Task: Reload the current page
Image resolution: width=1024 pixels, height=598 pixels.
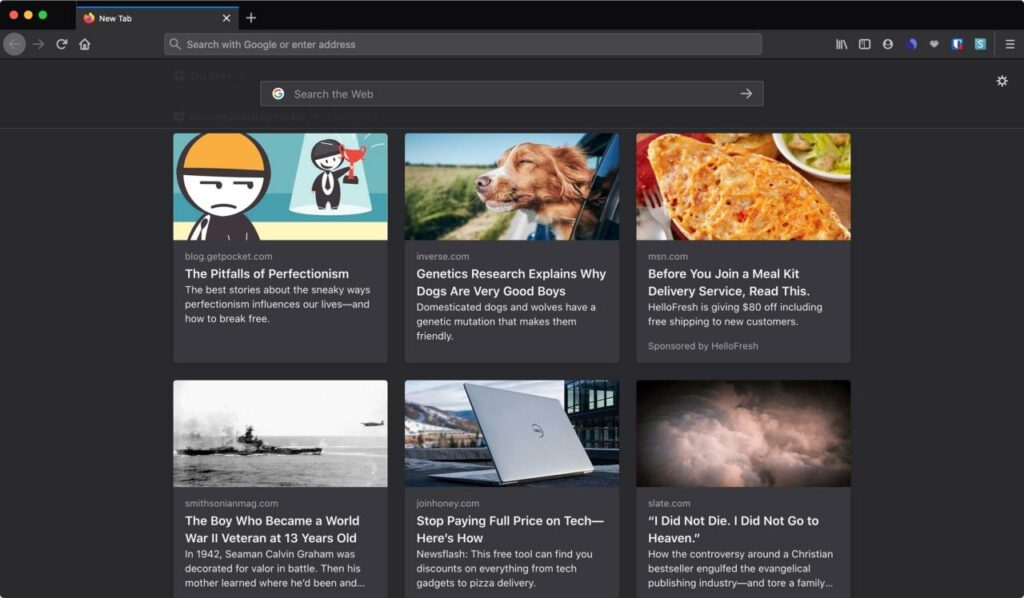Action: point(61,44)
